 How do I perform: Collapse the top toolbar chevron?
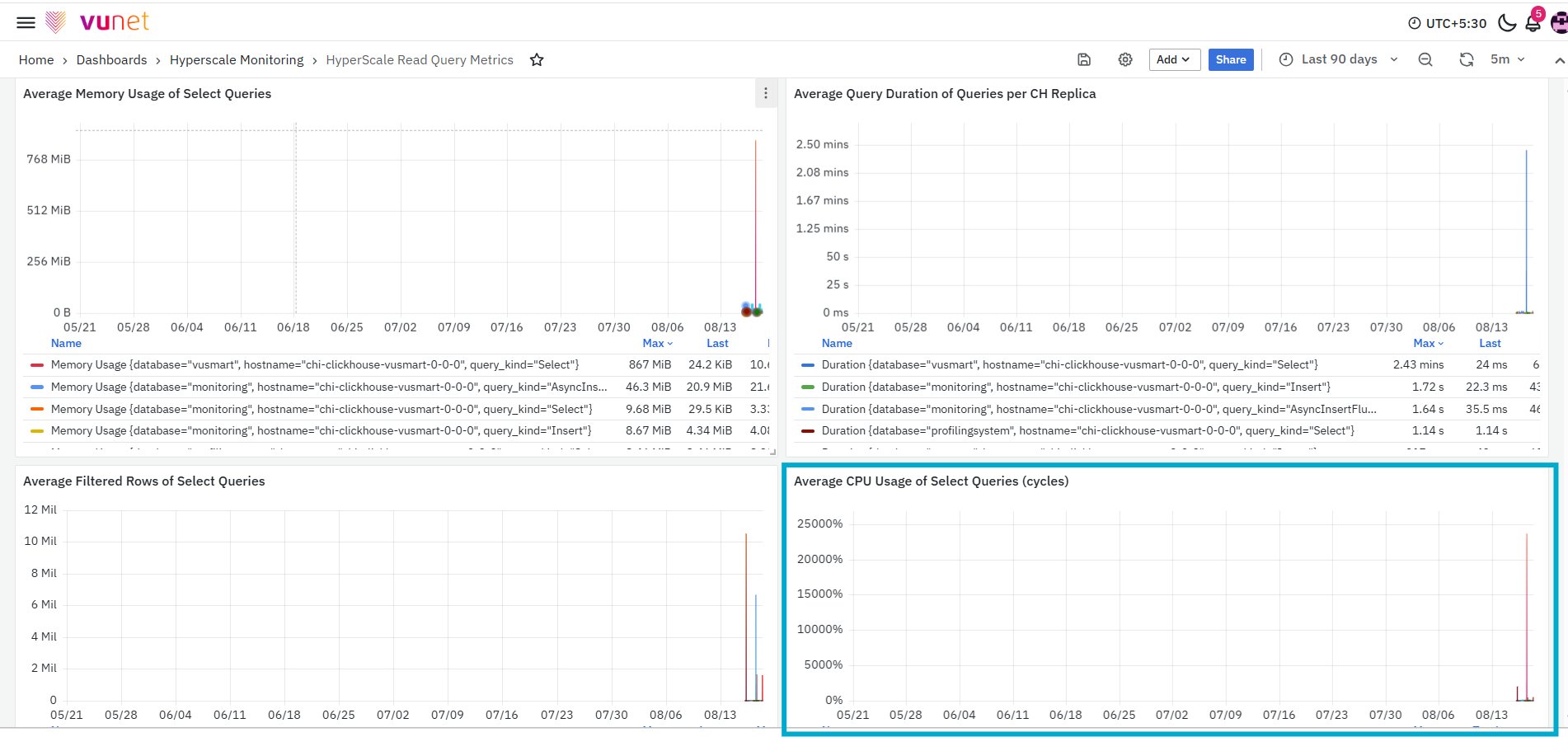[x=1559, y=60]
